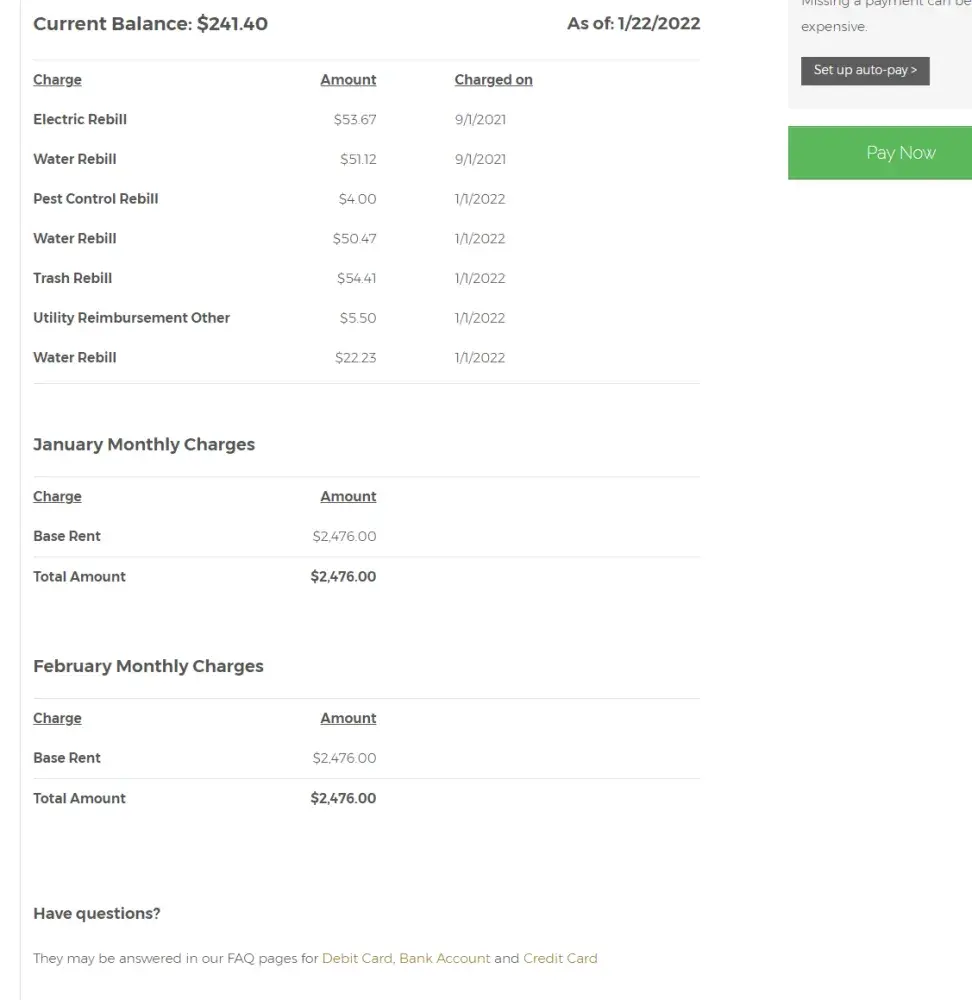Click the Have questions? heading
Screen dimensions: 972x1000
97,914
